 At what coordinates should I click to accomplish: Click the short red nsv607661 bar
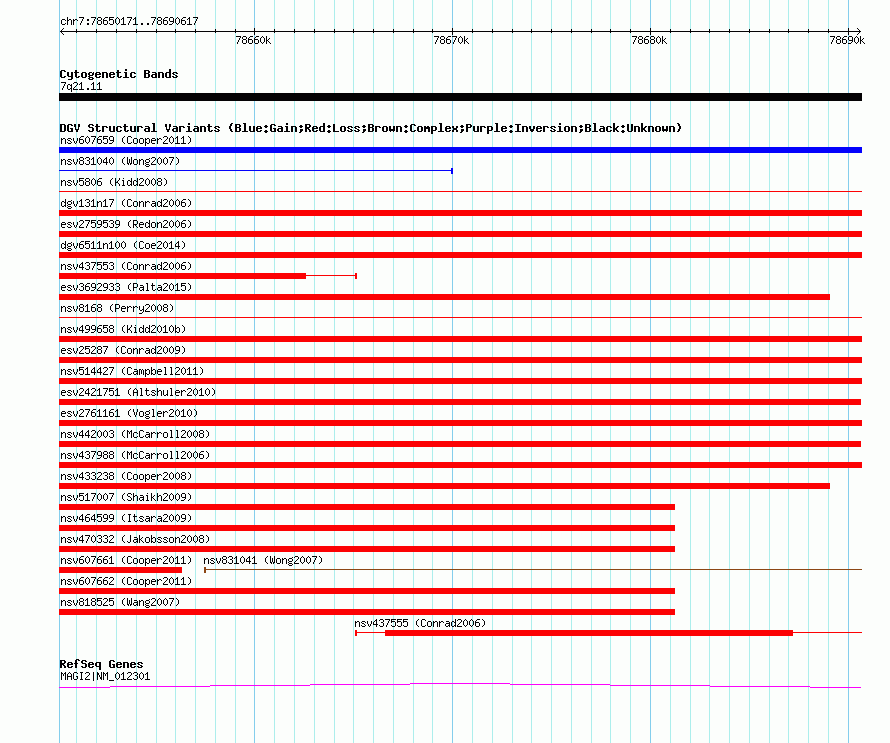[120, 570]
